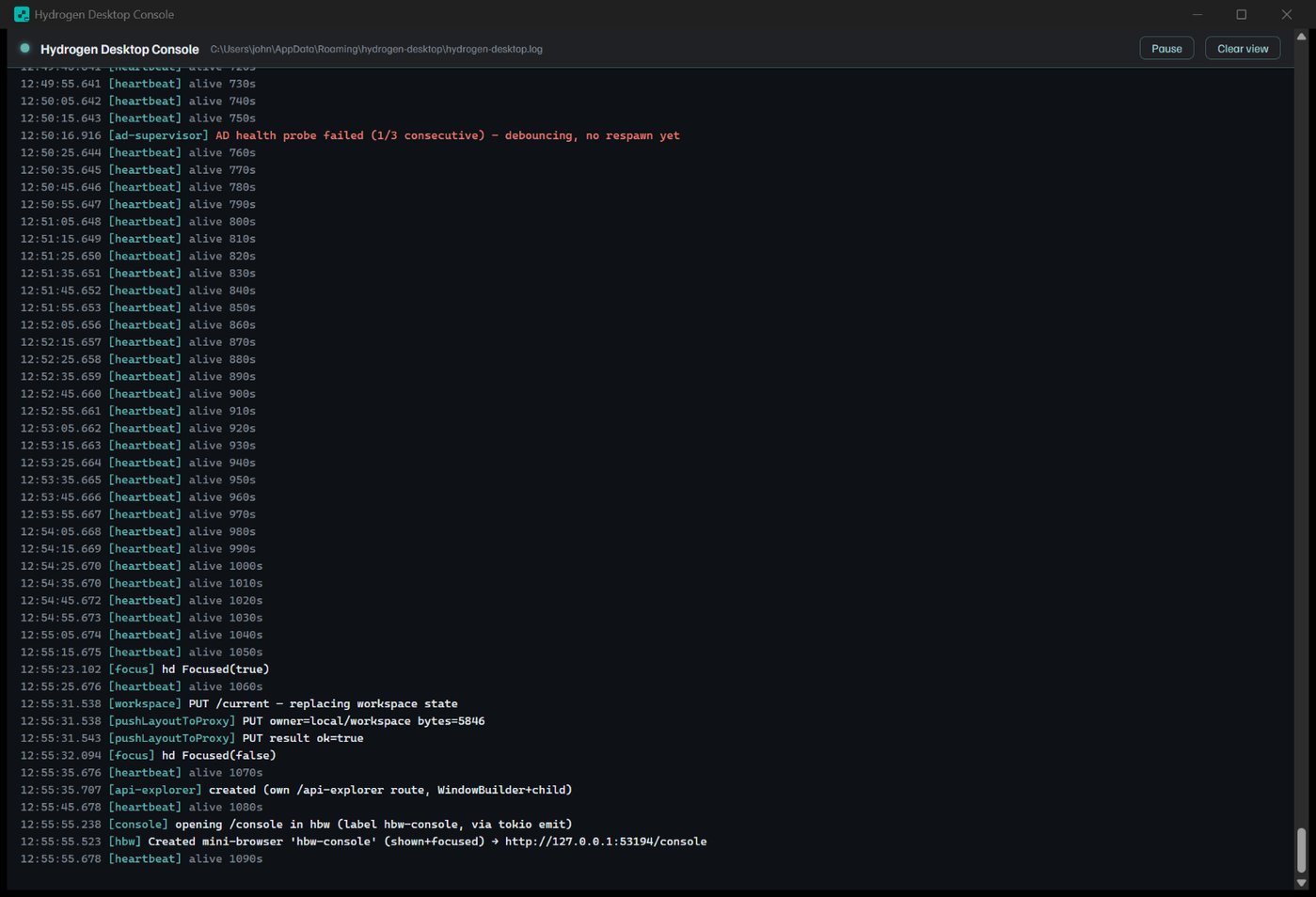Click the http://127.0.0.1:53194/console URL

[606, 842]
